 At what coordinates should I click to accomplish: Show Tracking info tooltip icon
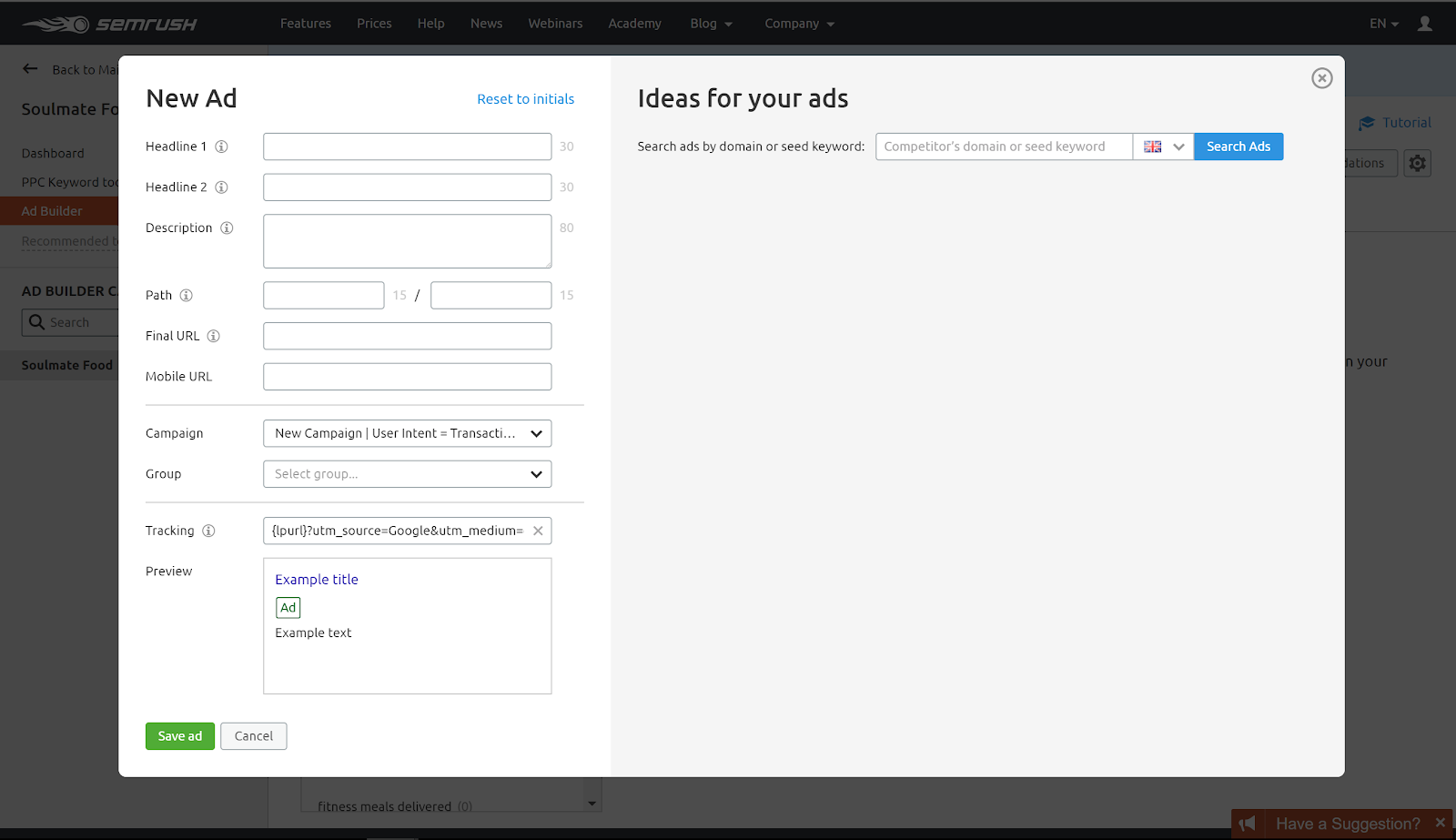click(x=208, y=531)
